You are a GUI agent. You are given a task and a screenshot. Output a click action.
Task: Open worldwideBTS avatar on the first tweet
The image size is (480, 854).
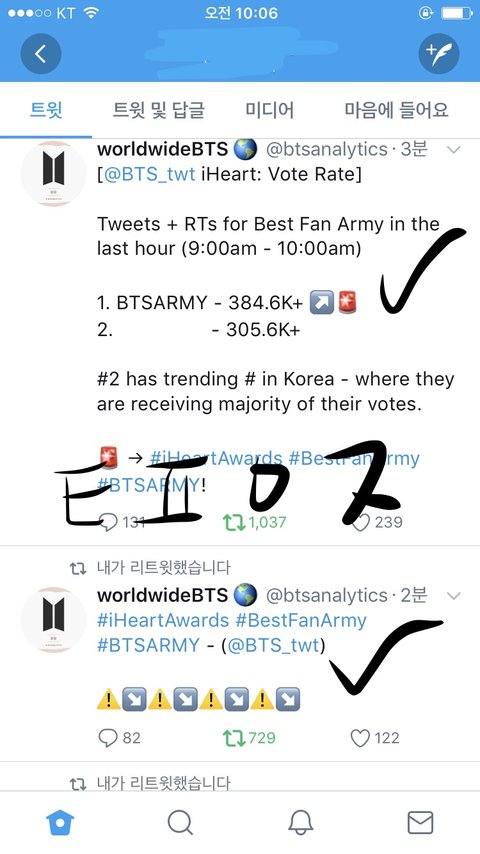click(53, 173)
